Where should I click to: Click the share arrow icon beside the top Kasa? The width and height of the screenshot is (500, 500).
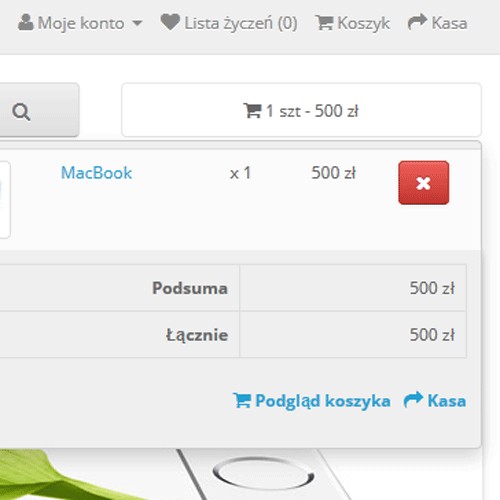(417, 22)
